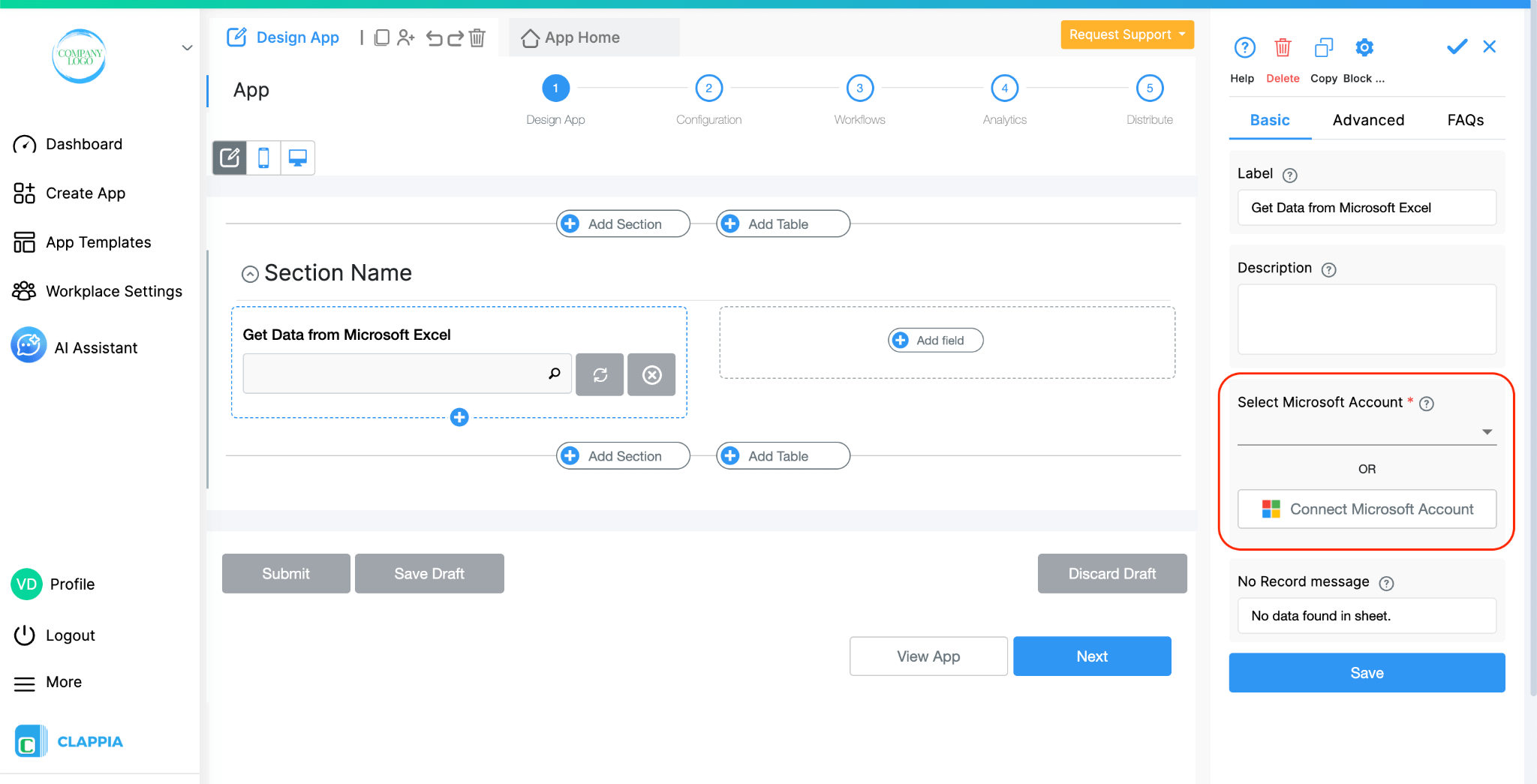Click the Description help question icon
Image resolution: width=1537 pixels, height=784 pixels.
coord(1328,270)
